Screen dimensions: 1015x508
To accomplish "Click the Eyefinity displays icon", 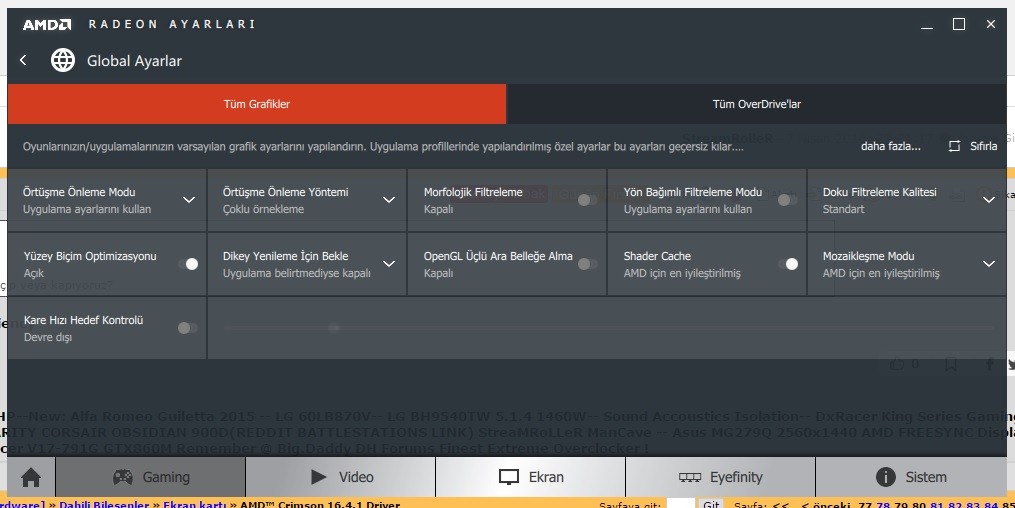I will (x=689, y=478).
